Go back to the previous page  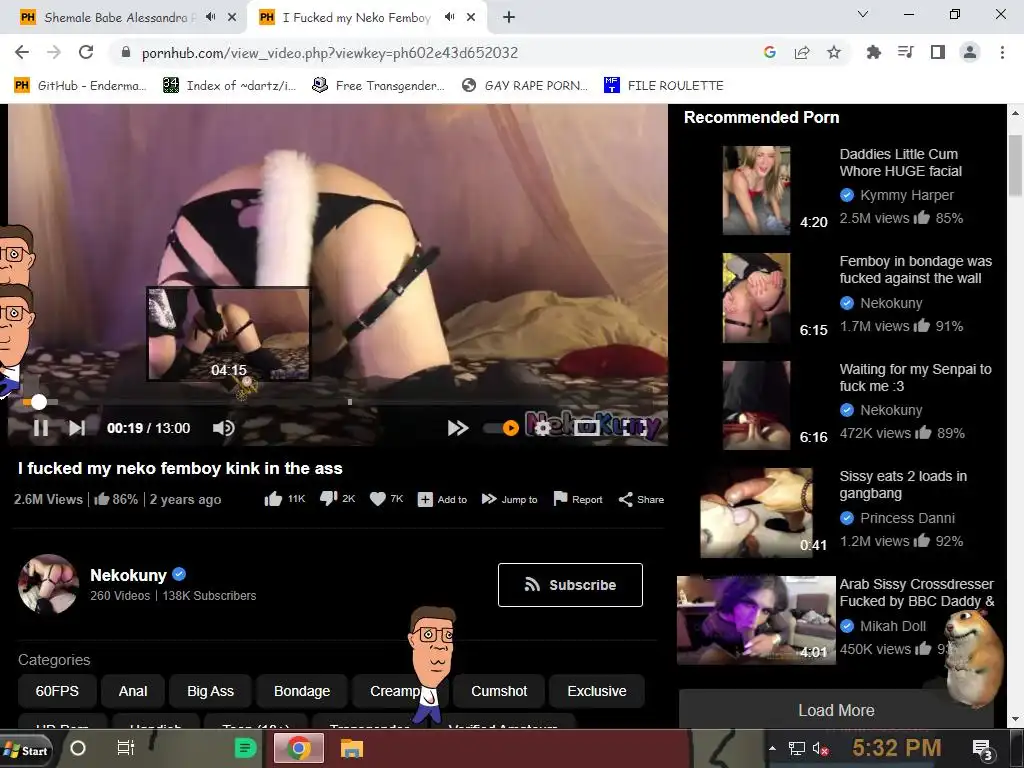click(x=22, y=52)
